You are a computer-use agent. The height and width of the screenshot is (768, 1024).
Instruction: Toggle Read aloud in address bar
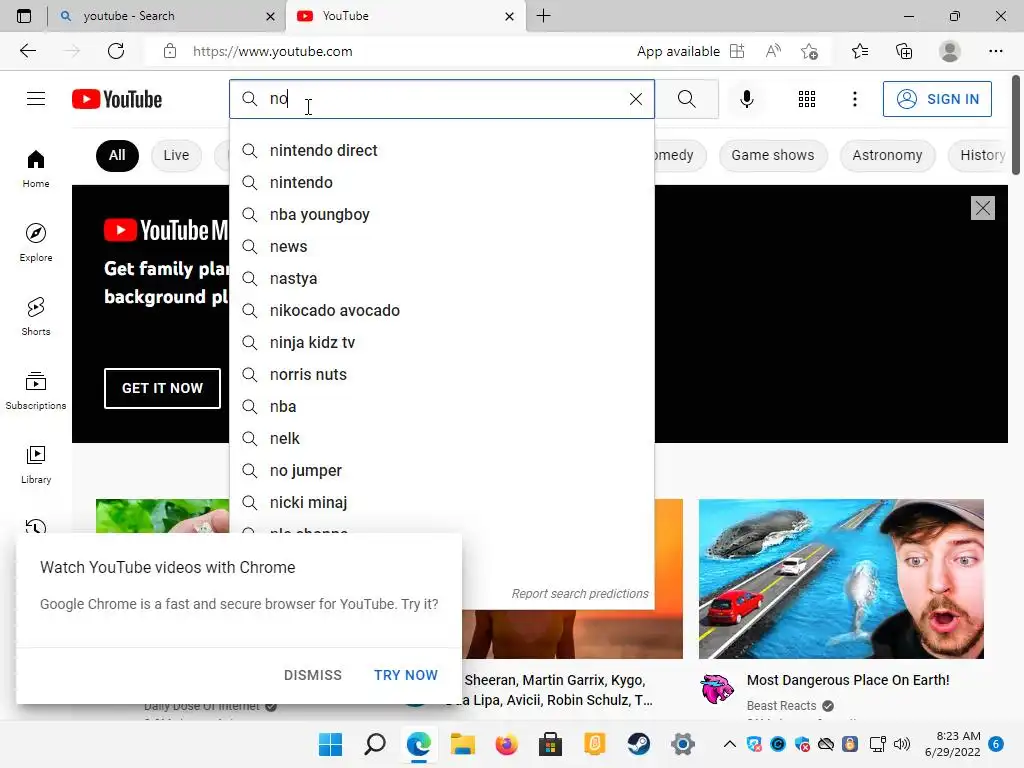773,51
